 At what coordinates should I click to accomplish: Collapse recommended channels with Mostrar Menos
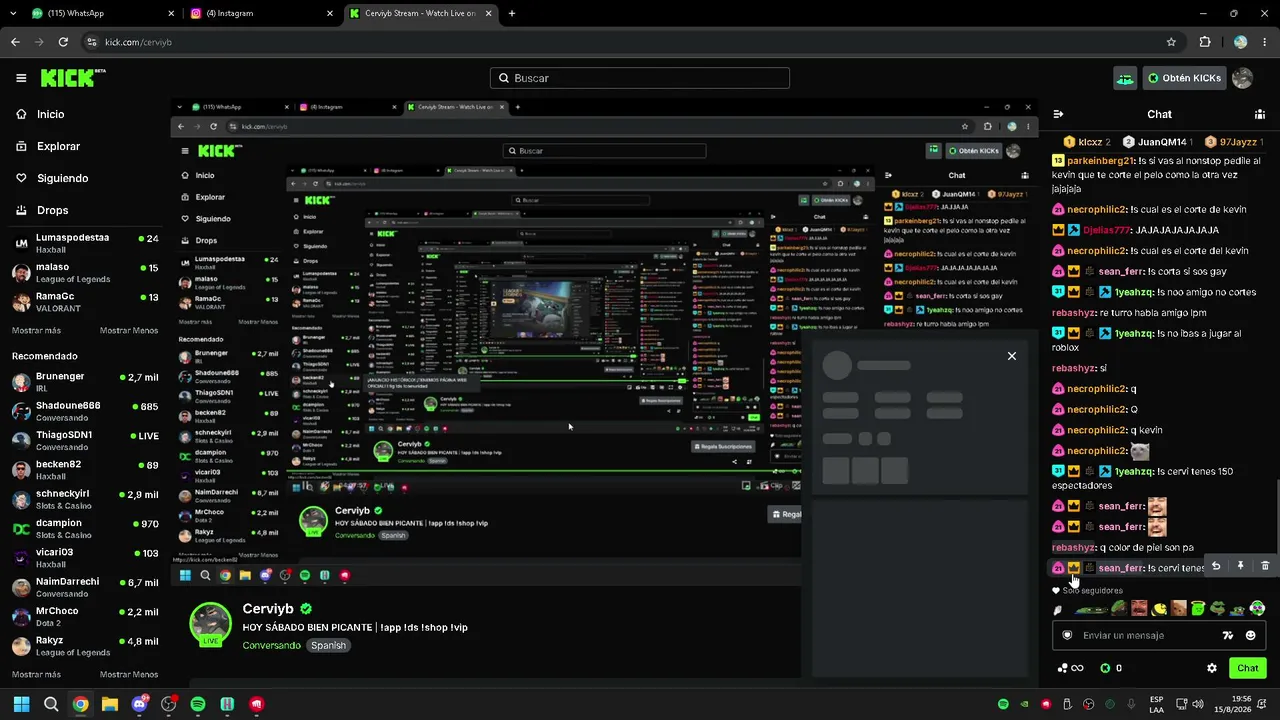point(129,674)
